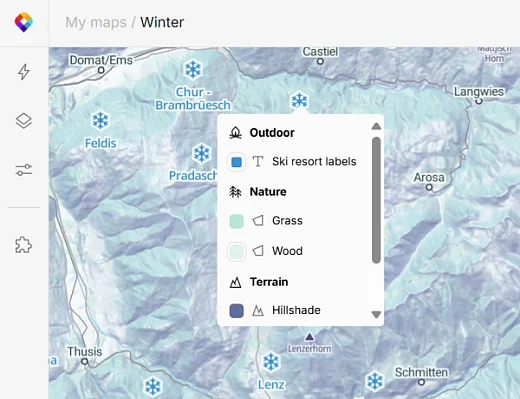
Task: Select the Outdoor group heading
Action: (x=272, y=133)
